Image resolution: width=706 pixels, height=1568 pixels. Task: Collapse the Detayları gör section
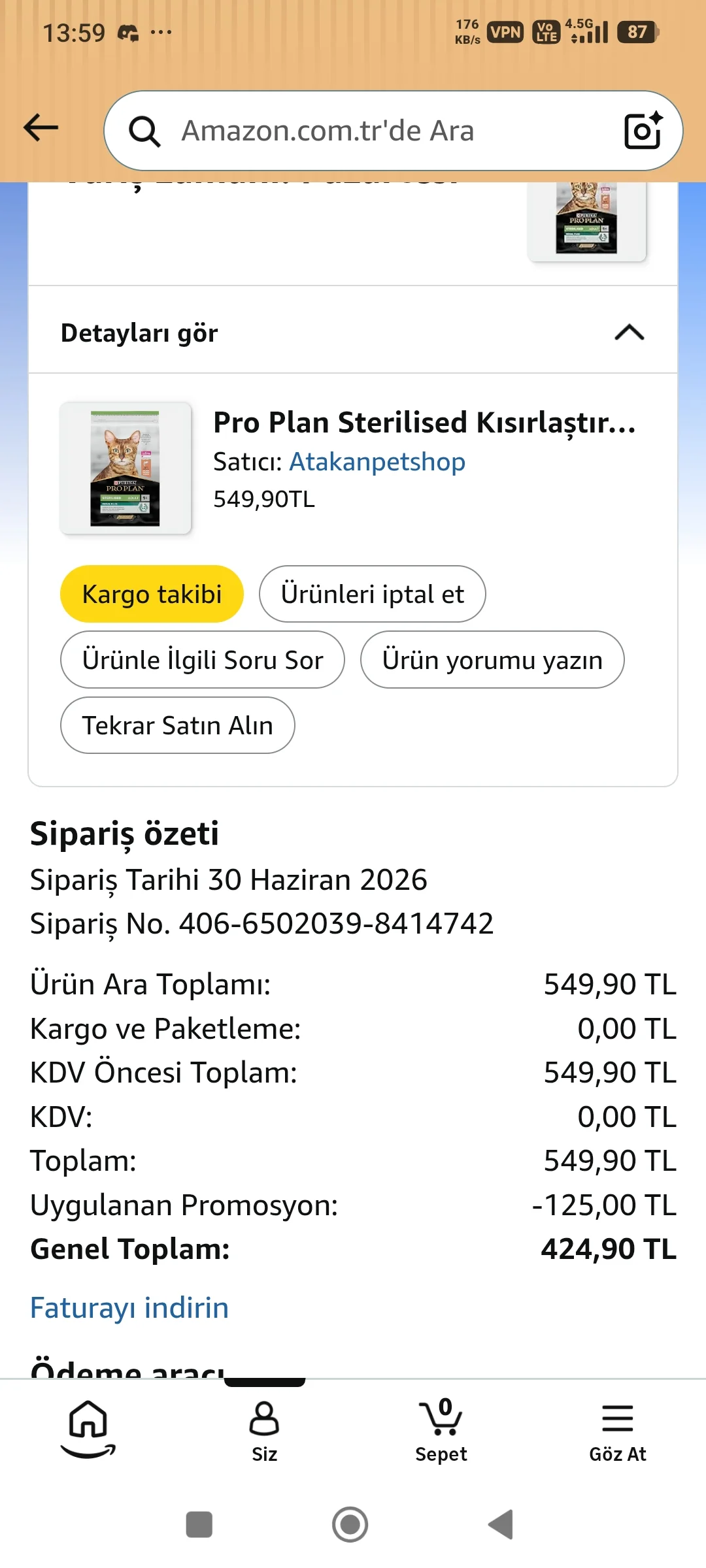pyautogui.click(x=353, y=333)
